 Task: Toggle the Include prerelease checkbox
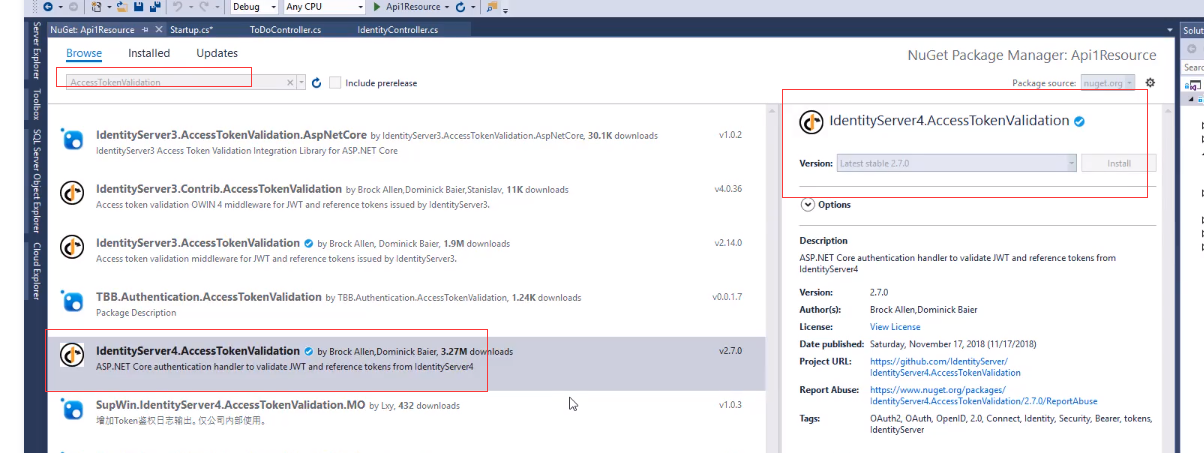(335, 83)
